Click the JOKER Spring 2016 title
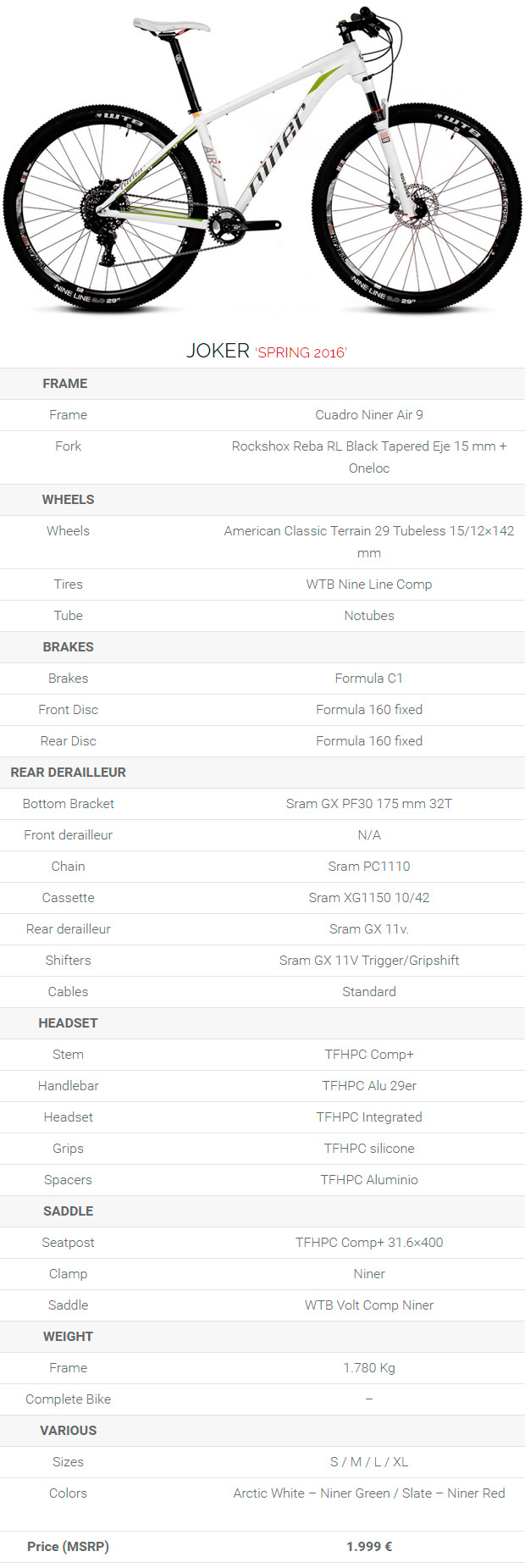The image size is (525, 1568). [x=267, y=351]
